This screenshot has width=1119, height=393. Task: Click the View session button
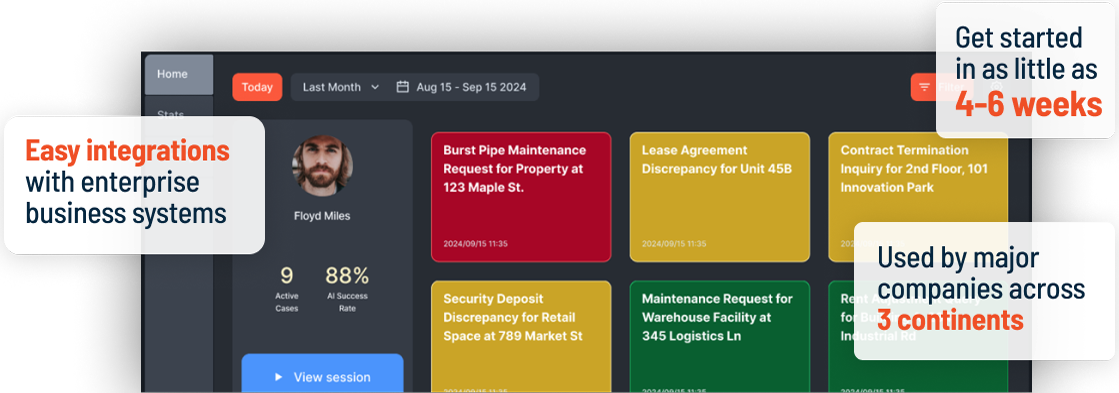point(322,374)
